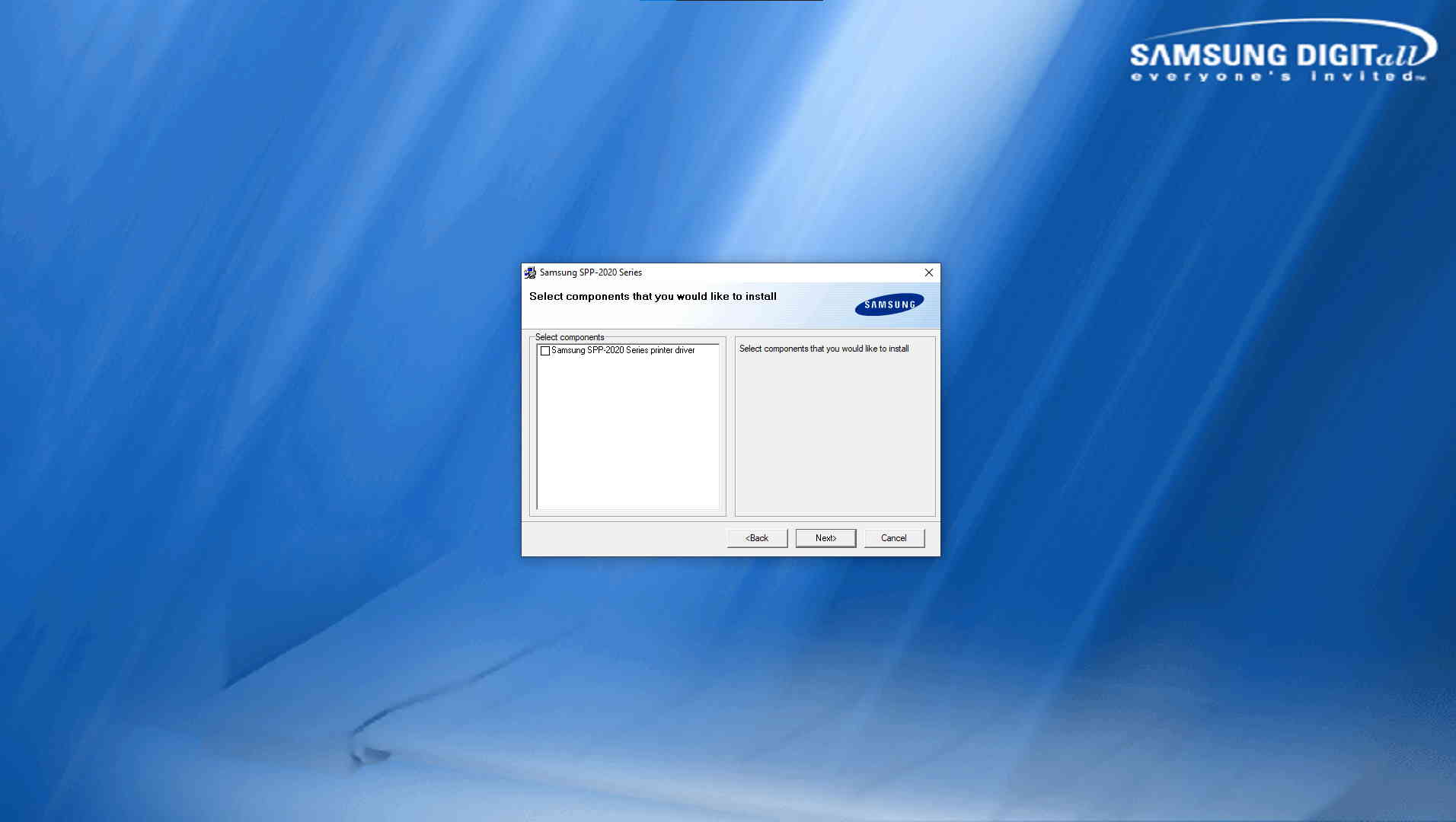The width and height of the screenshot is (1456, 822).
Task: Click the Next> button
Action: (825, 538)
